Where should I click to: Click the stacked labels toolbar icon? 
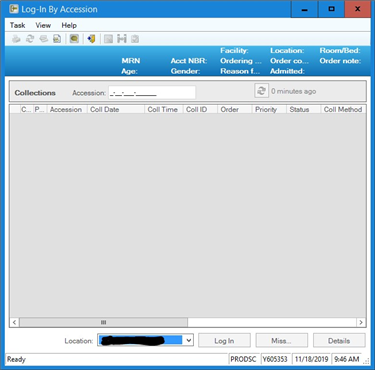(x=44, y=39)
